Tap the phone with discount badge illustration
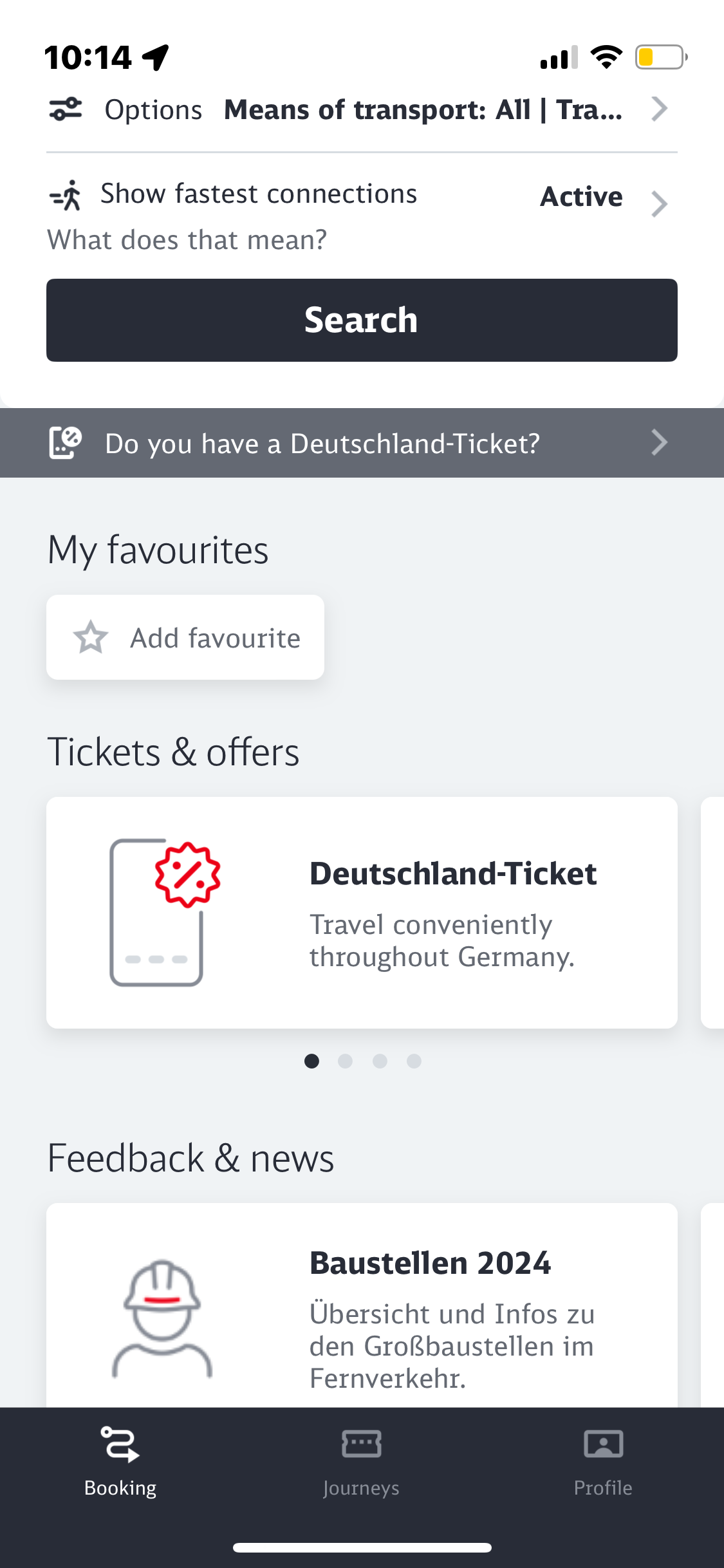 [165, 913]
